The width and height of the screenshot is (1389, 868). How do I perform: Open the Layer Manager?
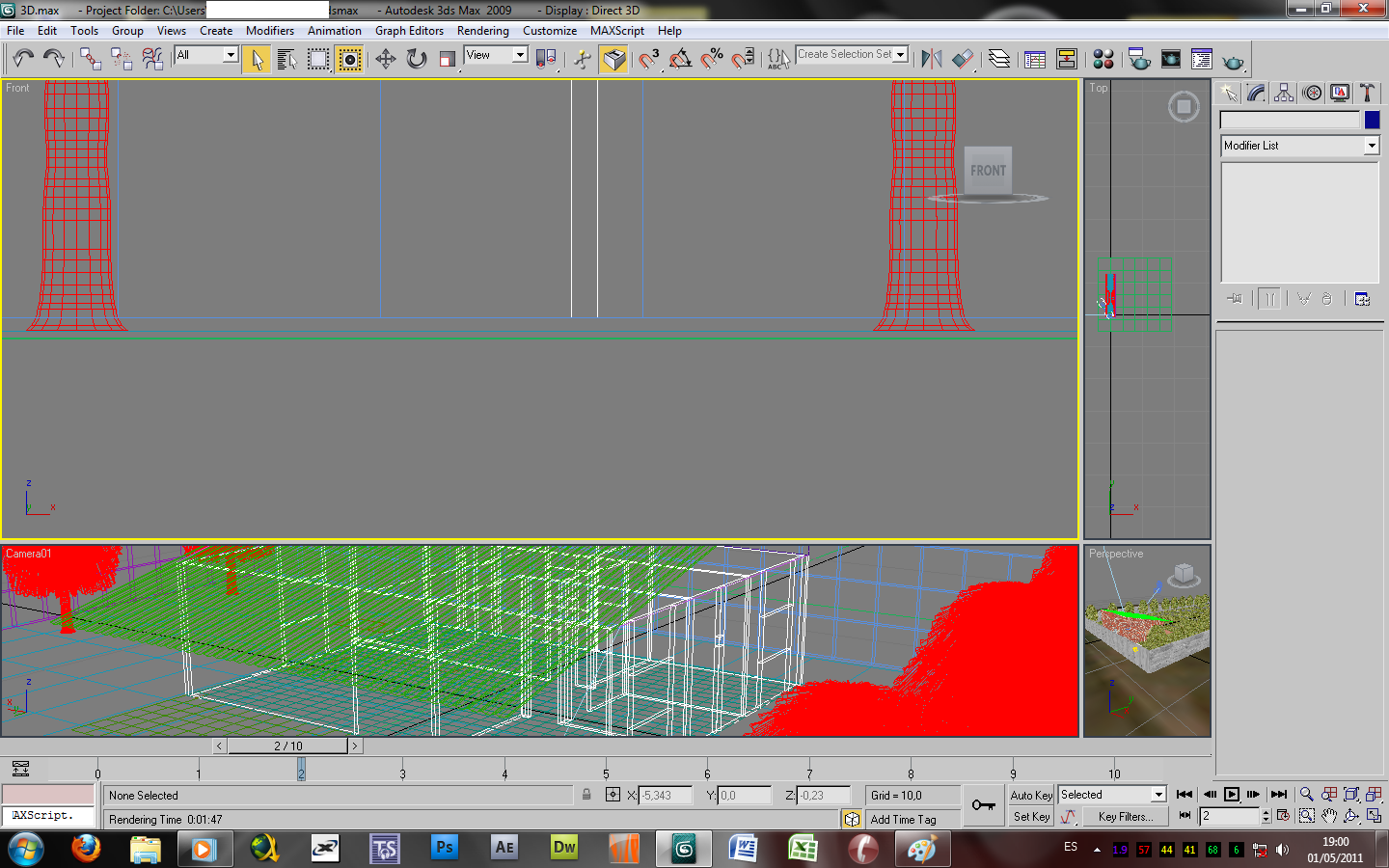999,59
